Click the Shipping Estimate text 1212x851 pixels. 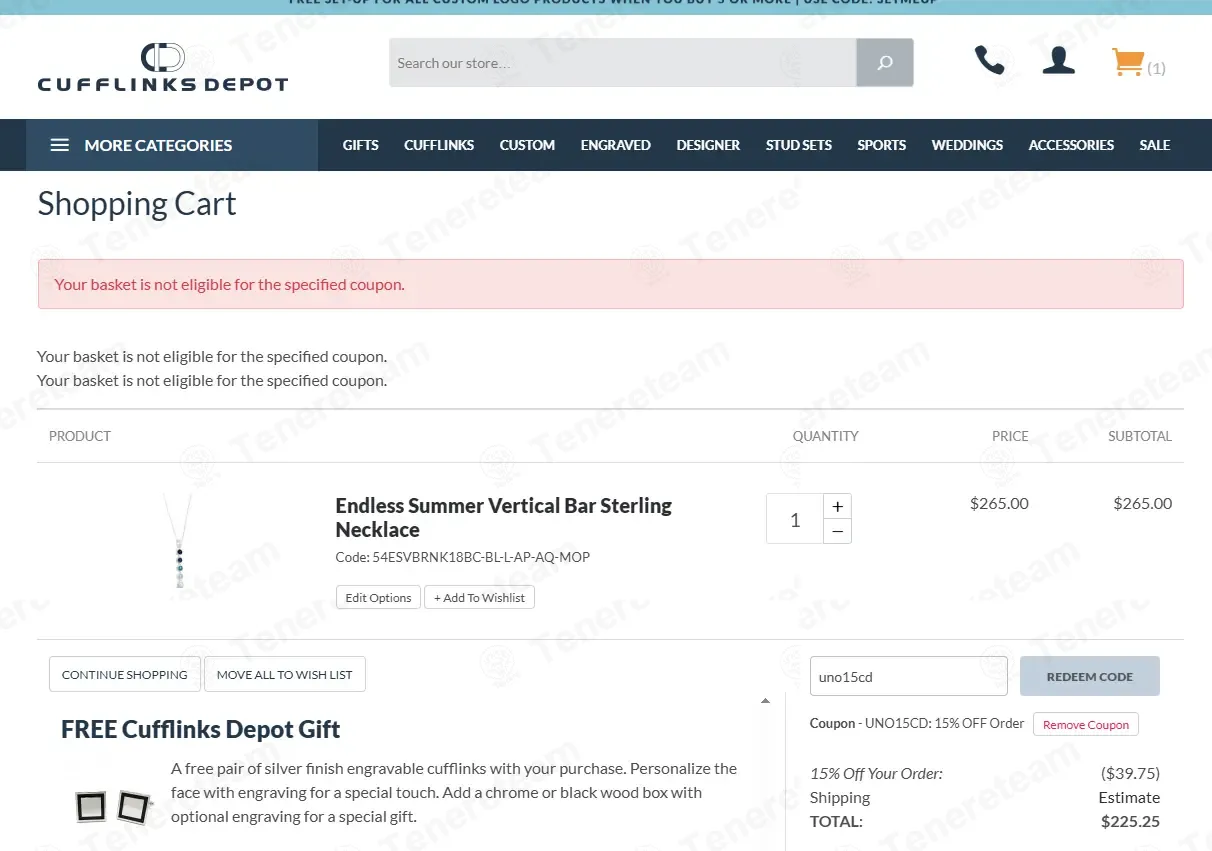click(x=1129, y=797)
